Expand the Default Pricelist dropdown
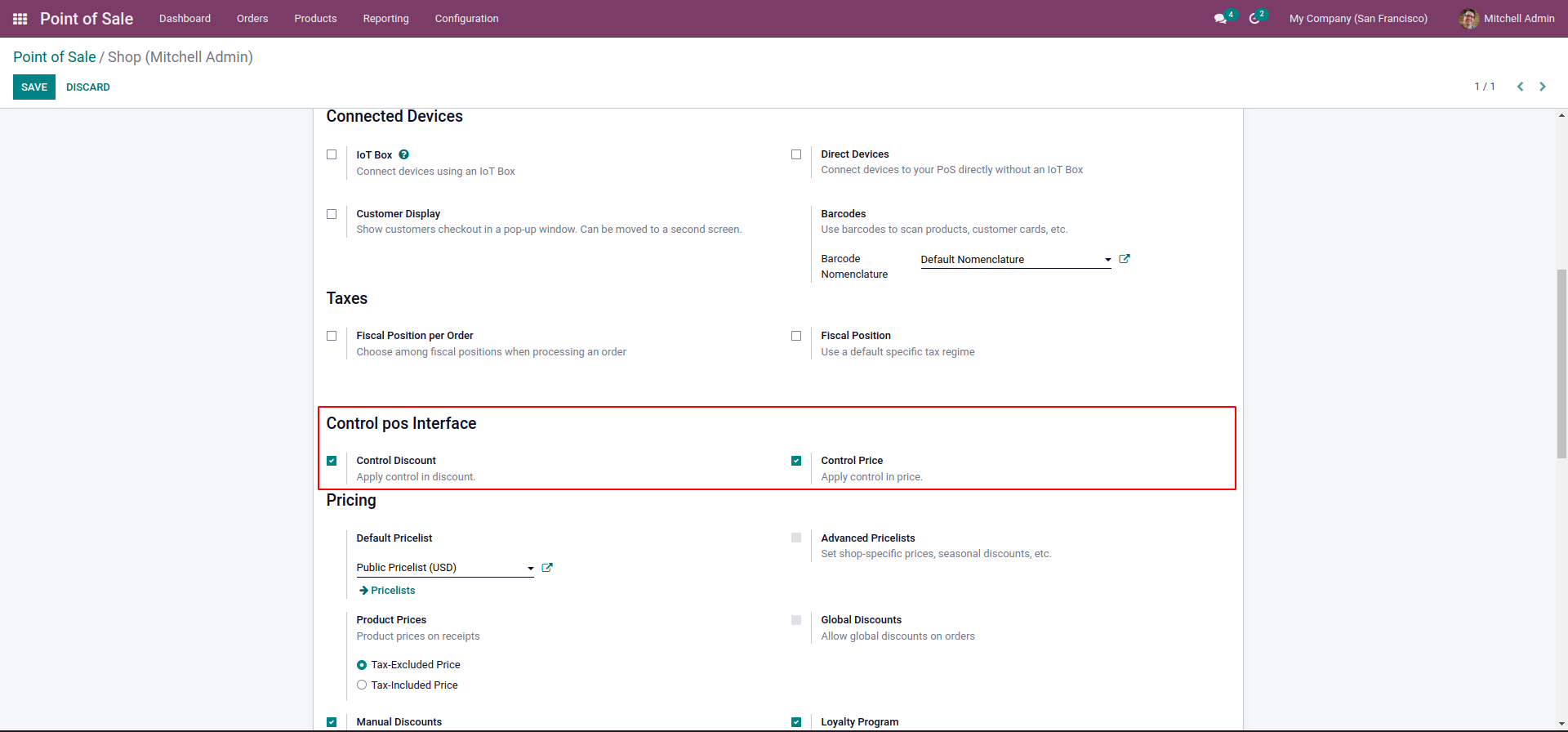The height and width of the screenshot is (732, 1568). pyautogui.click(x=530, y=568)
